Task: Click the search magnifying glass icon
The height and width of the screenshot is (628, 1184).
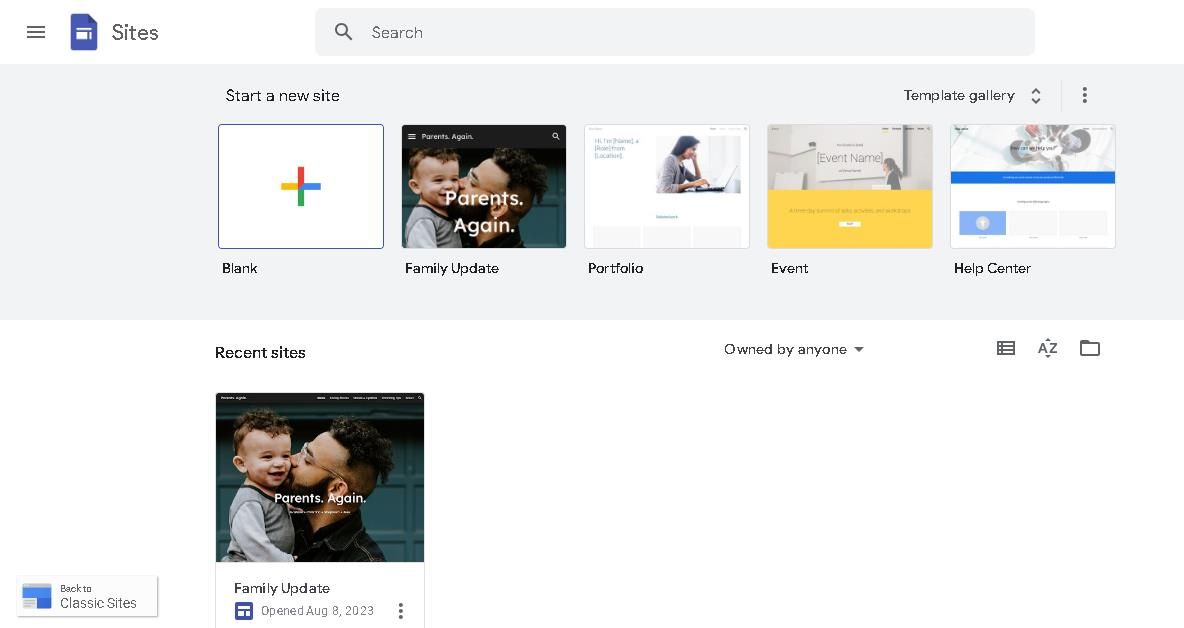Action: [x=344, y=32]
